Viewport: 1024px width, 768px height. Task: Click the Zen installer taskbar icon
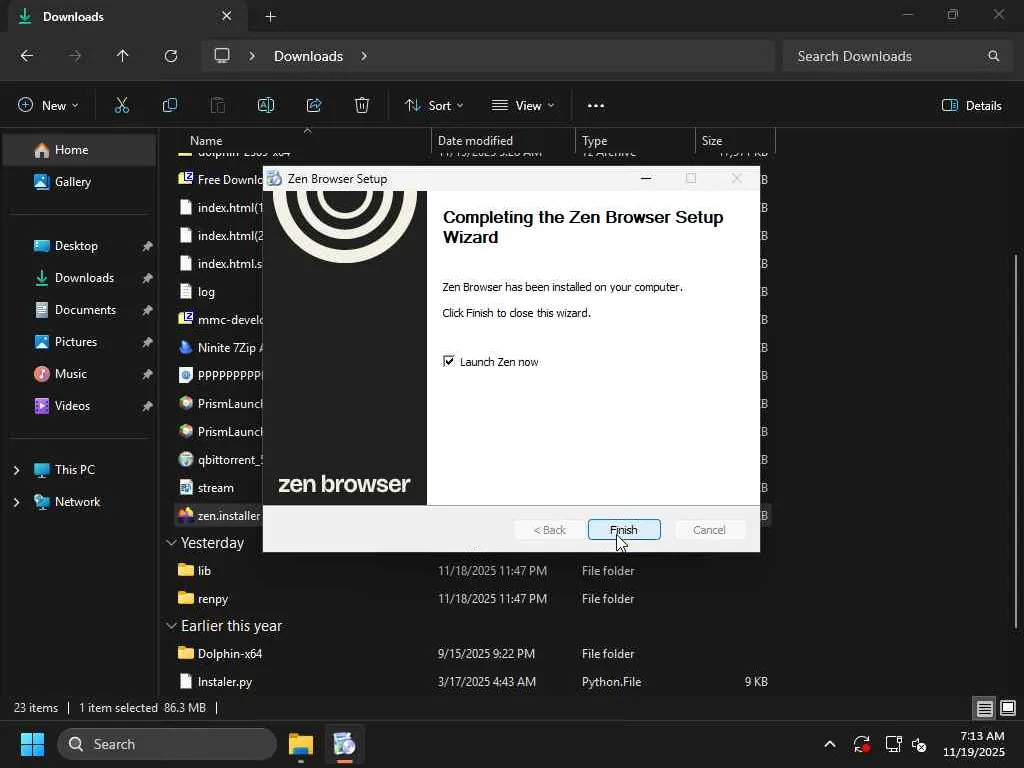(x=344, y=744)
